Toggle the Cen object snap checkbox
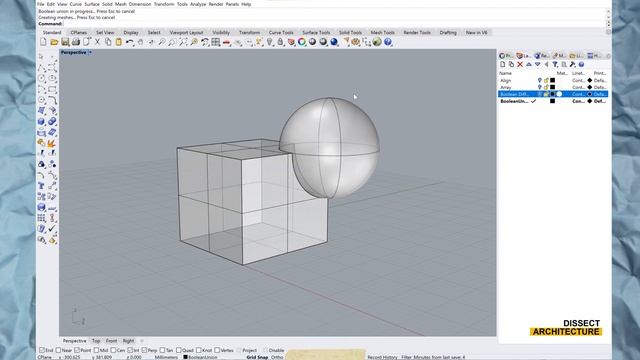Image resolution: width=640 pixels, height=360 pixels. [x=113, y=350]
